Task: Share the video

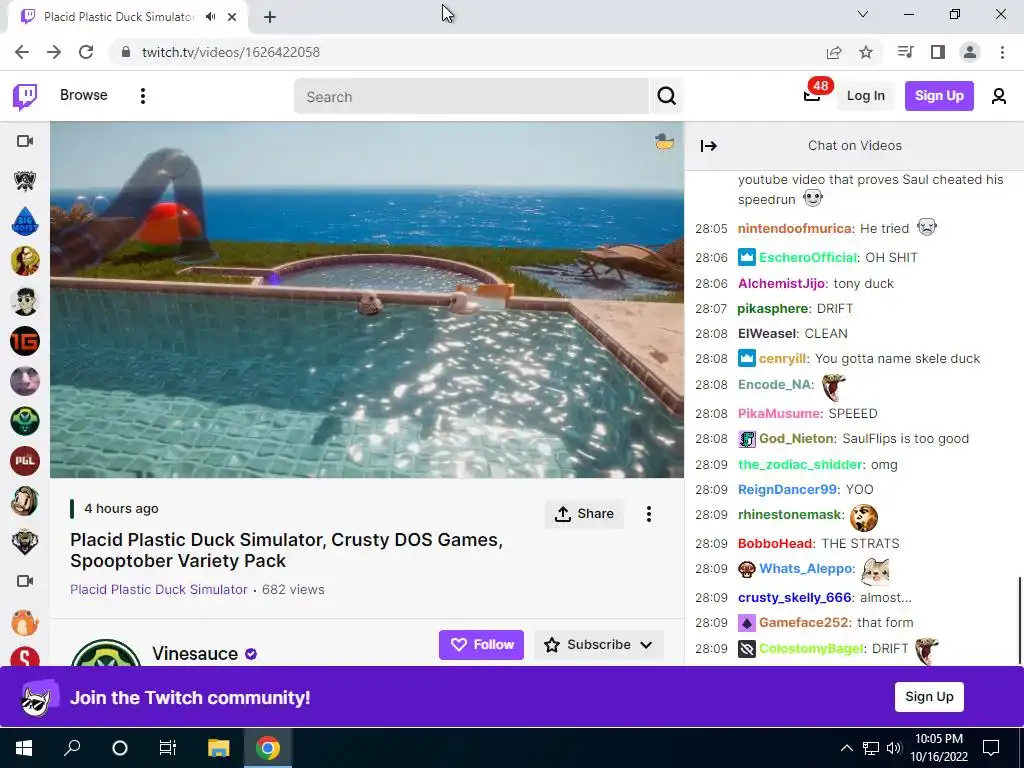Action: click(x=584, y=514)
